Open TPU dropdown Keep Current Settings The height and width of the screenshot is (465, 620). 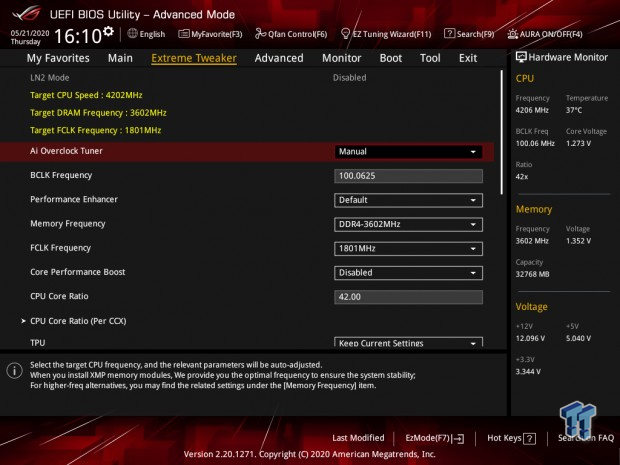point(408,342)
